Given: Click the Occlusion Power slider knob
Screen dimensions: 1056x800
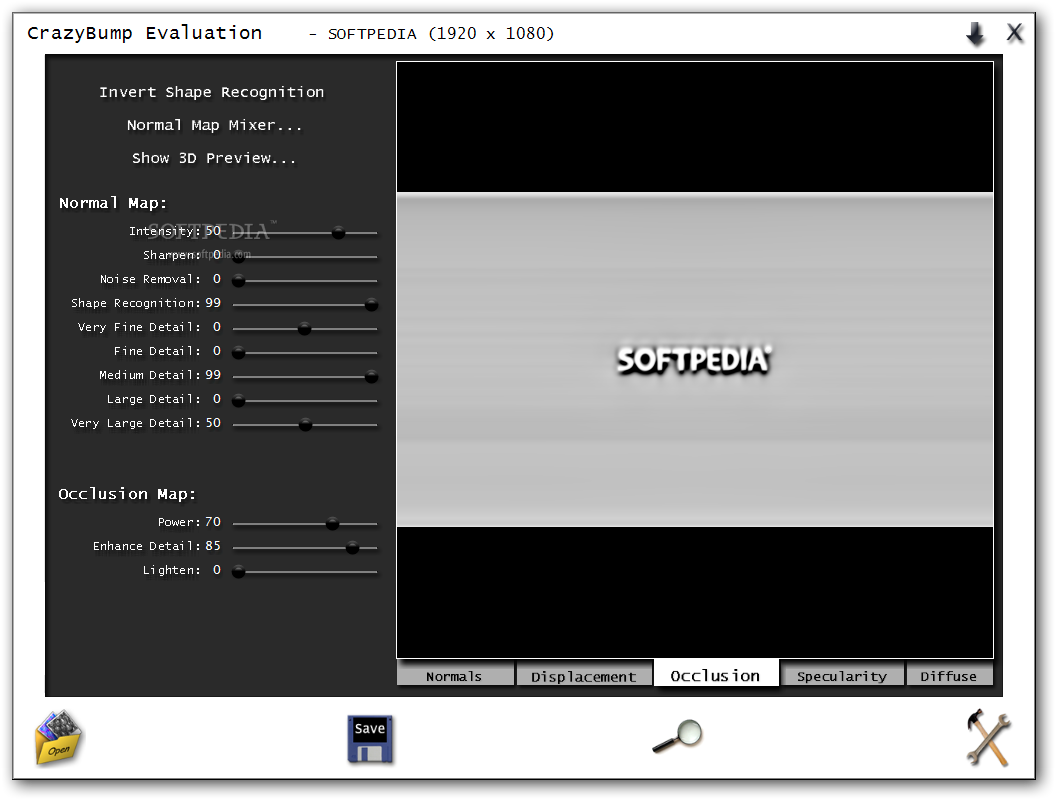Looking at the screenshot, I should point(333,524).
